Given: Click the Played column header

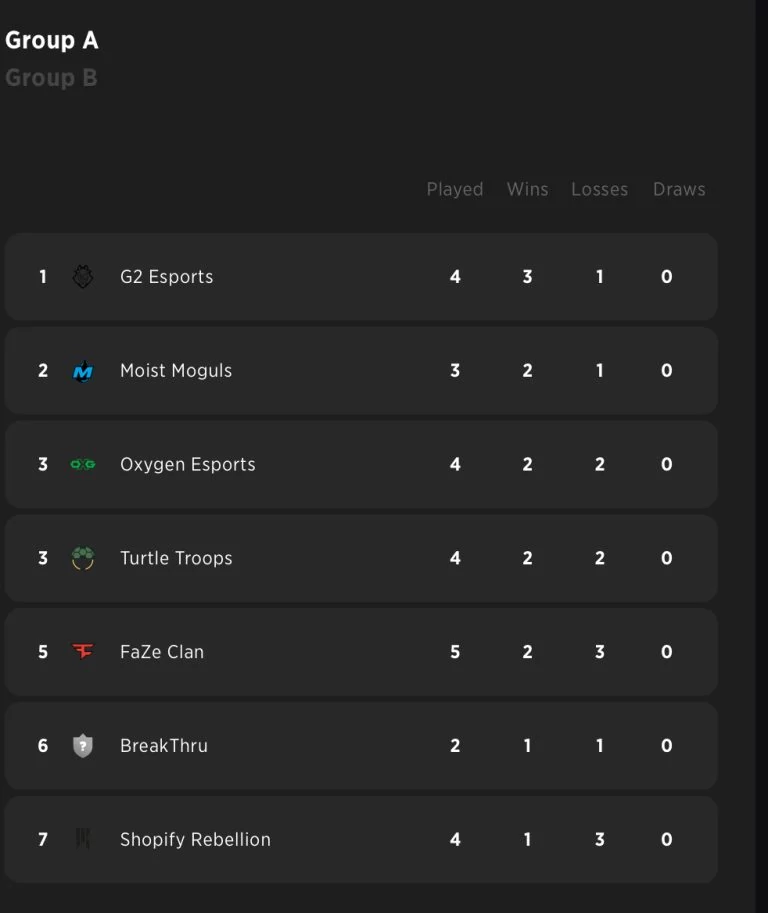Looking at the screenshot, I should (455, 189).
